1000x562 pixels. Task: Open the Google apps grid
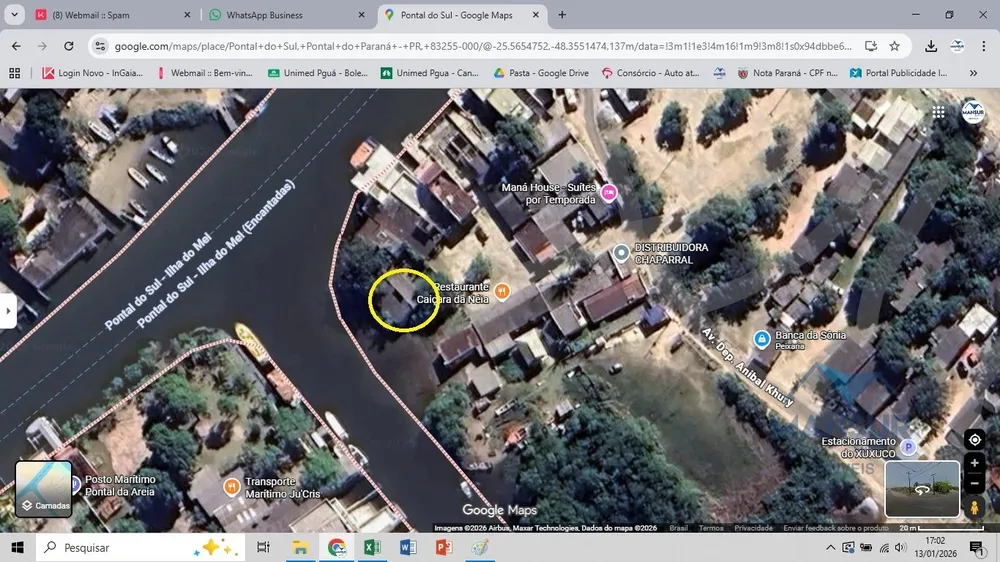point(939,113)
